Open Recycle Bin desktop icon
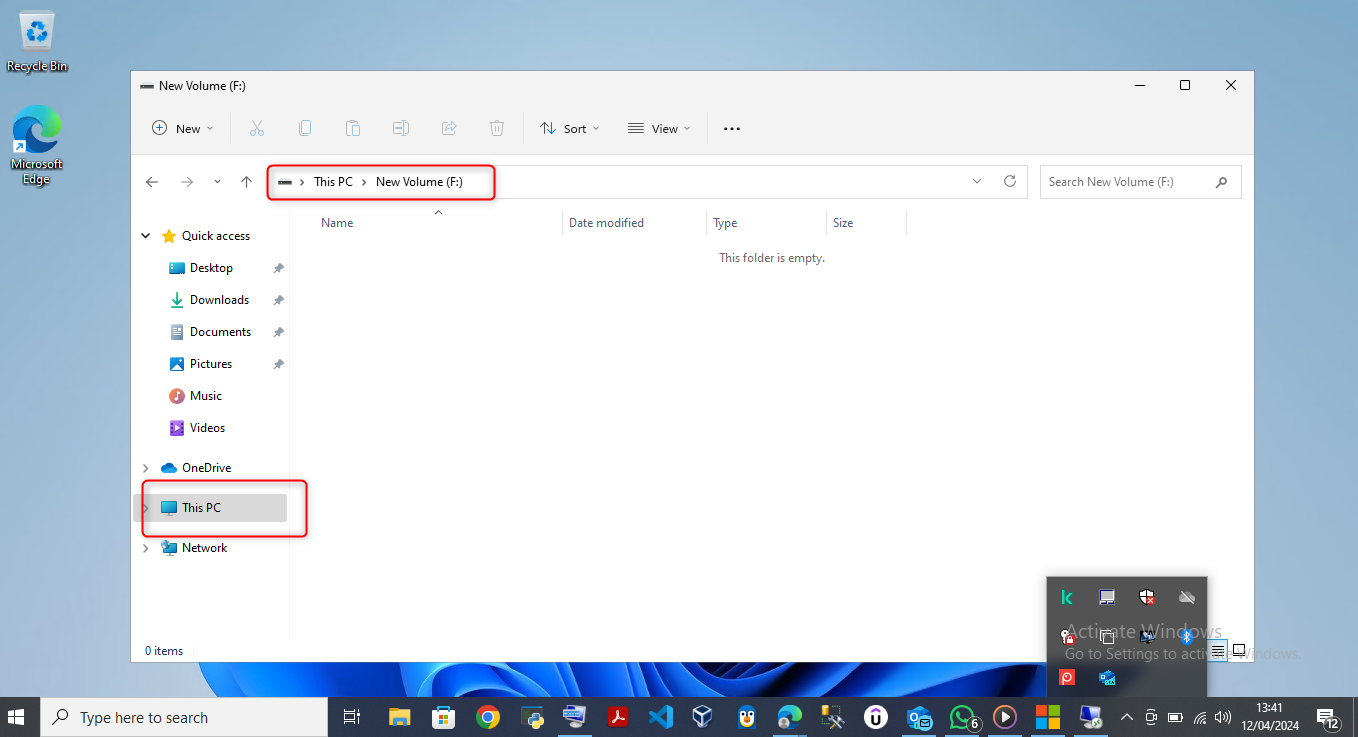This screenshot has width=1358, height=737. [37, 43]
